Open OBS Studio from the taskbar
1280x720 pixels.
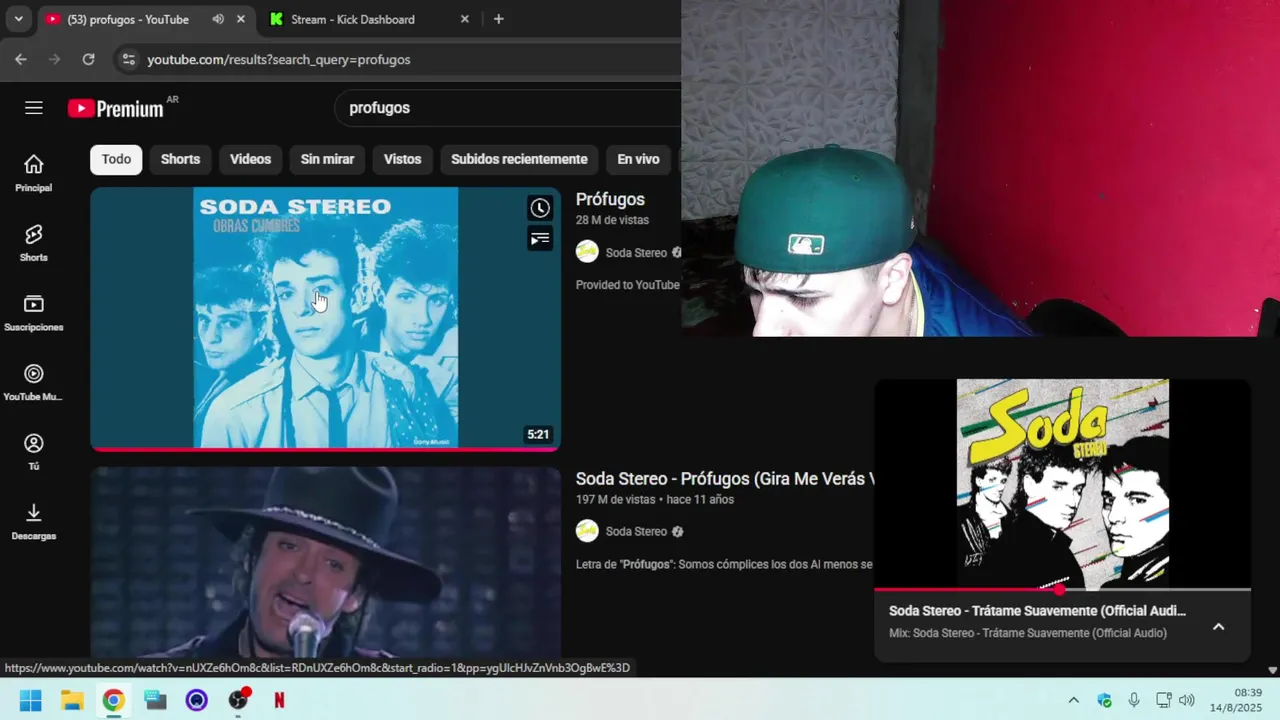238,700
